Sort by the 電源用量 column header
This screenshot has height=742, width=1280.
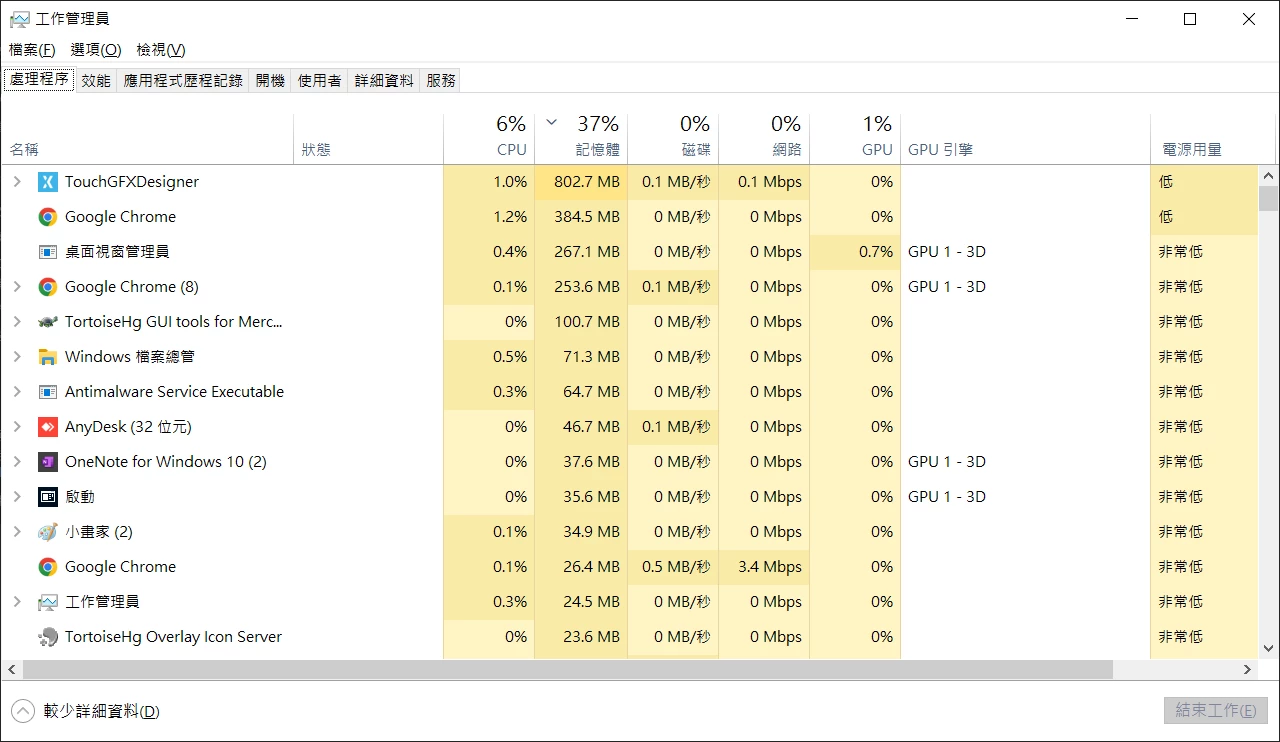coord(1204,139)
